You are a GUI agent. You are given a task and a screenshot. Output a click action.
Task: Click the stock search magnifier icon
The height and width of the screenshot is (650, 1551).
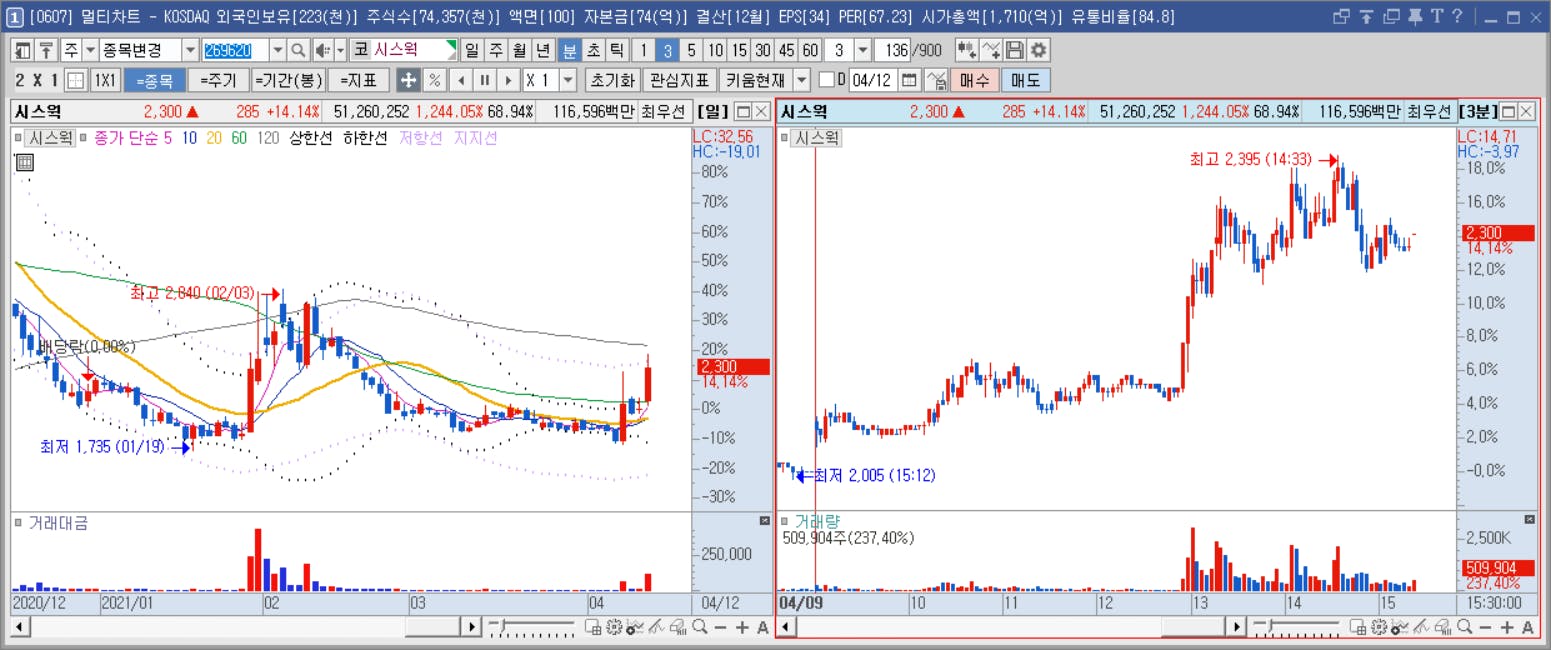pos(298,50)
